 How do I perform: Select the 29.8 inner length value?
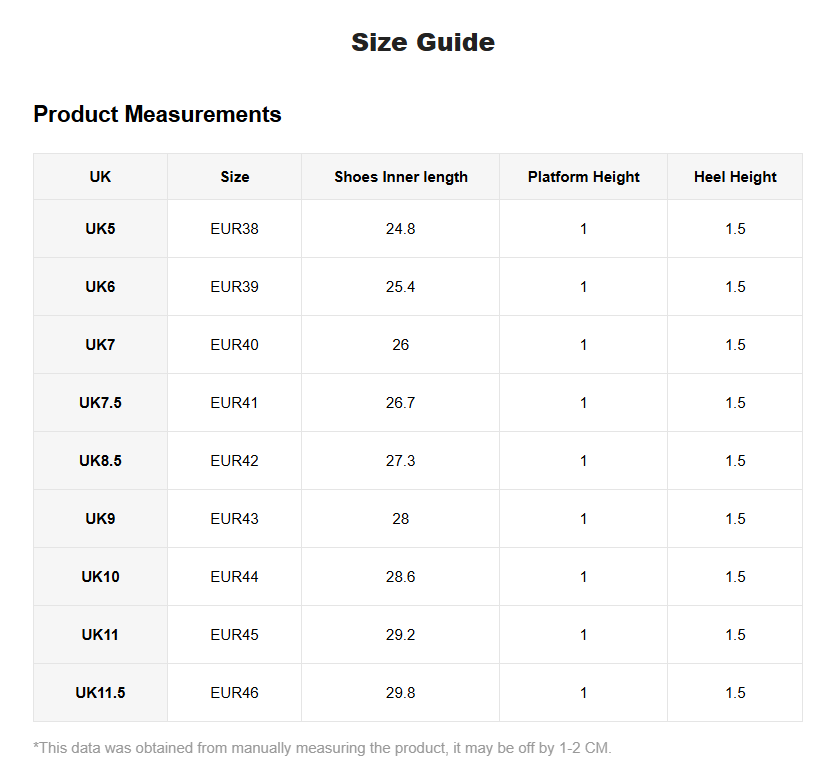tap(401, 693)
